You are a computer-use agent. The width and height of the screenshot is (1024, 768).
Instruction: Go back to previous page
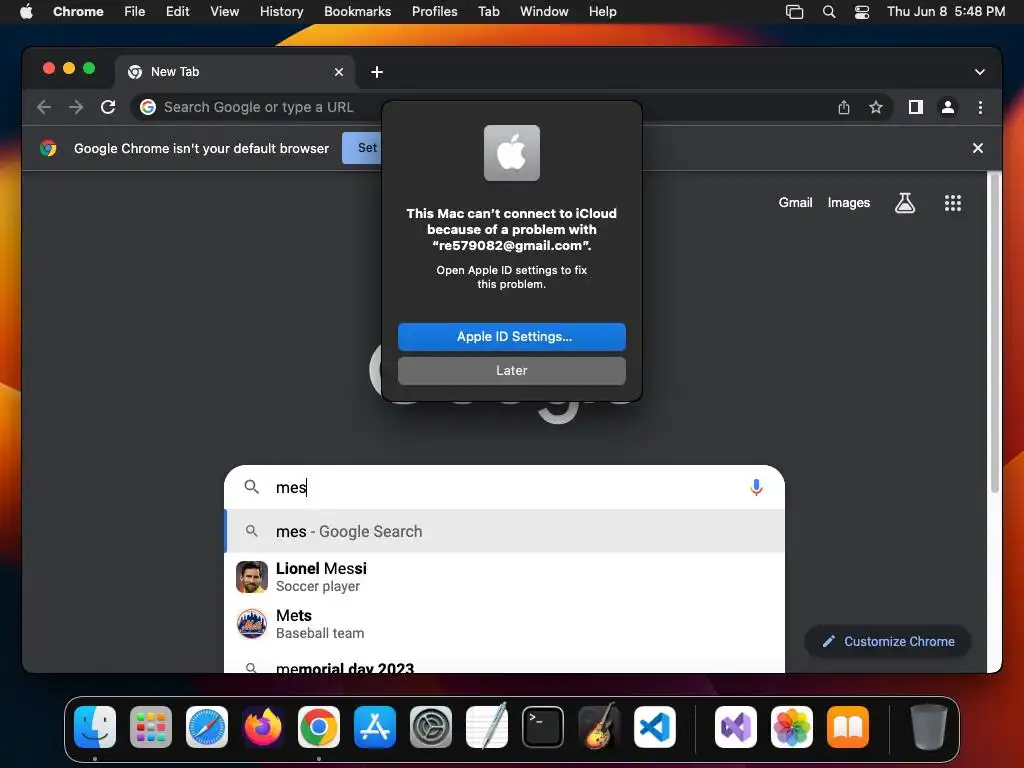44,107
